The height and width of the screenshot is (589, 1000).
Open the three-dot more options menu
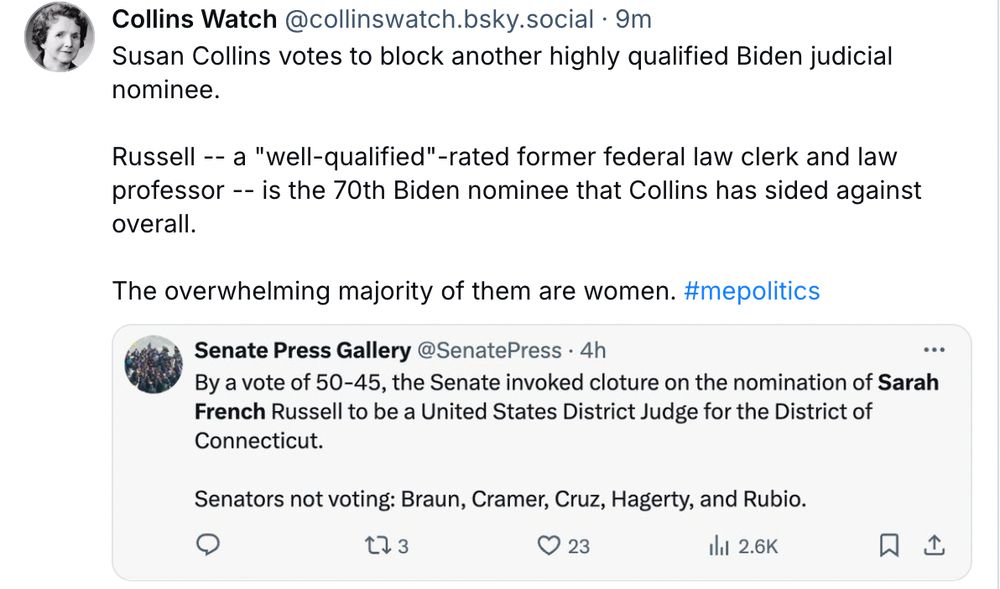933,350
